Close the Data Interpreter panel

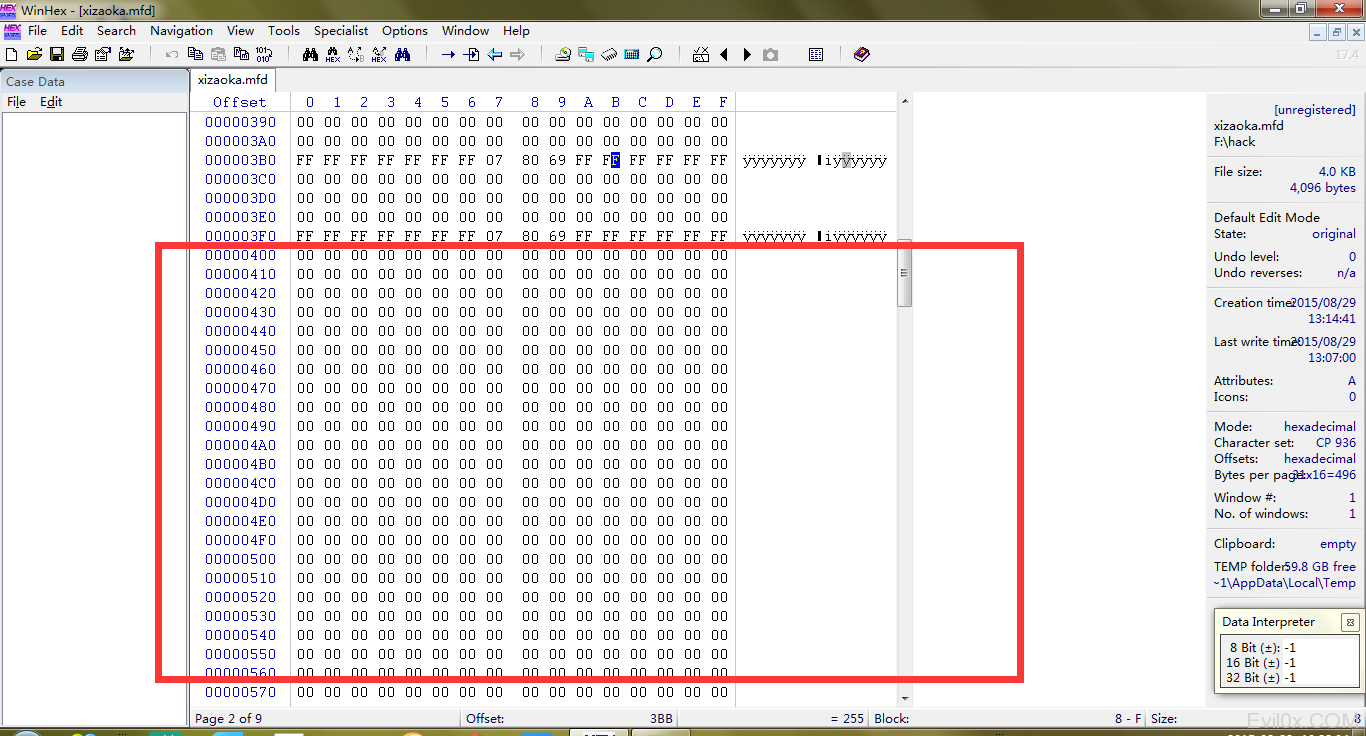coord(1349,622)
